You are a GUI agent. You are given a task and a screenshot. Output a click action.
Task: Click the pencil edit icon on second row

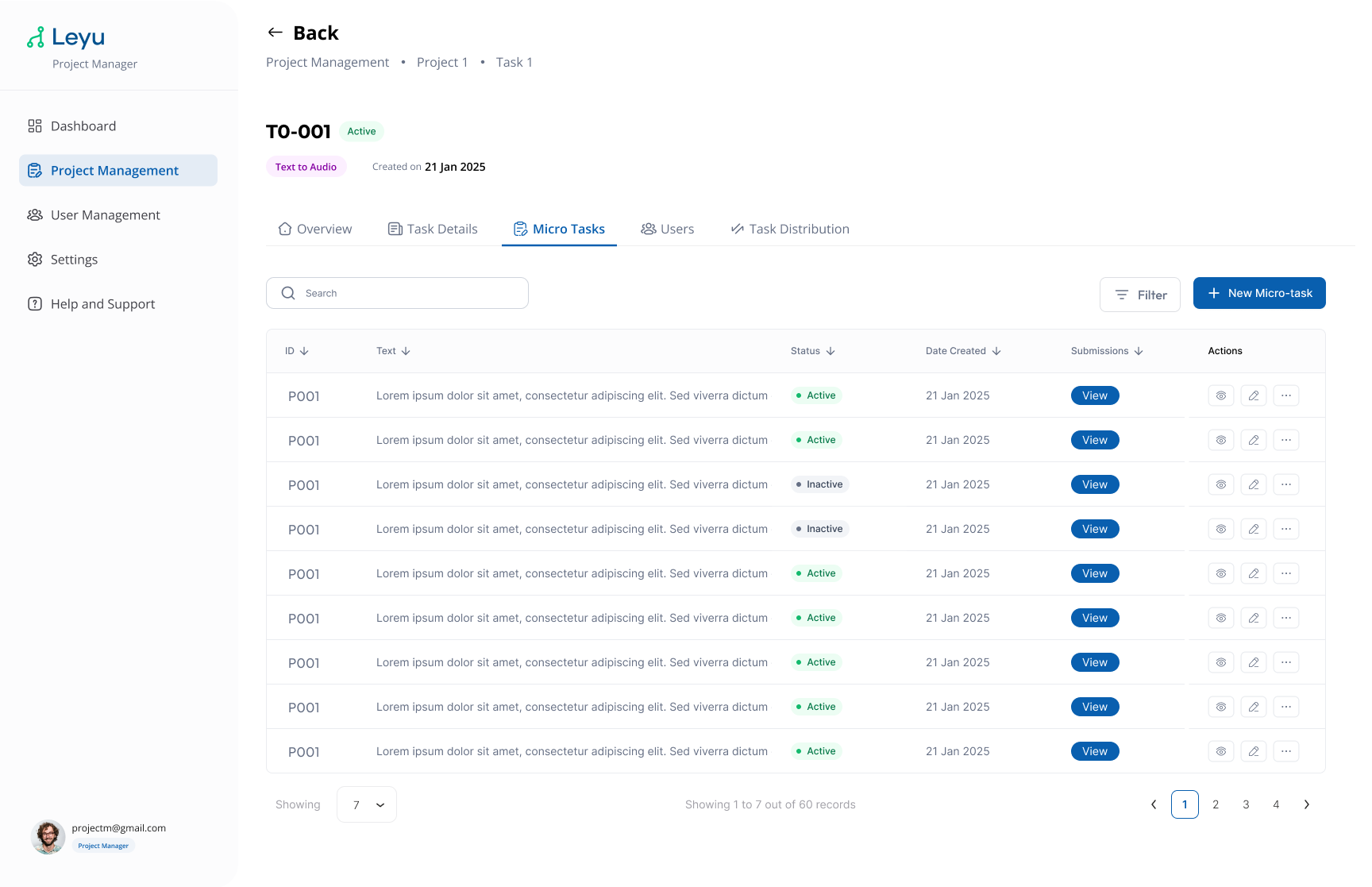click(x=1254, y=439)
